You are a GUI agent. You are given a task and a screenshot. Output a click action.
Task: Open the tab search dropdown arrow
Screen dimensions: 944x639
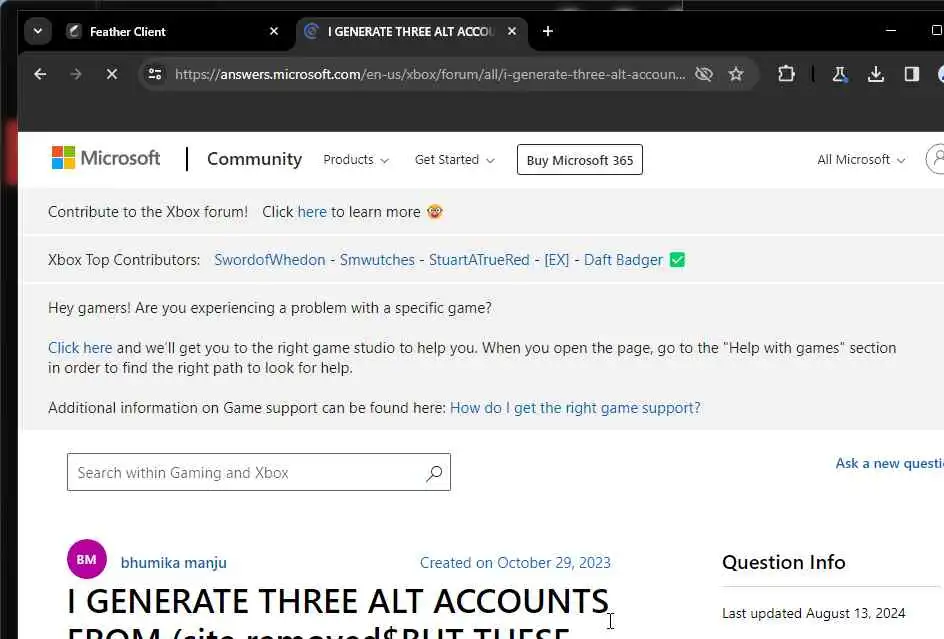(x=37, y=31)
